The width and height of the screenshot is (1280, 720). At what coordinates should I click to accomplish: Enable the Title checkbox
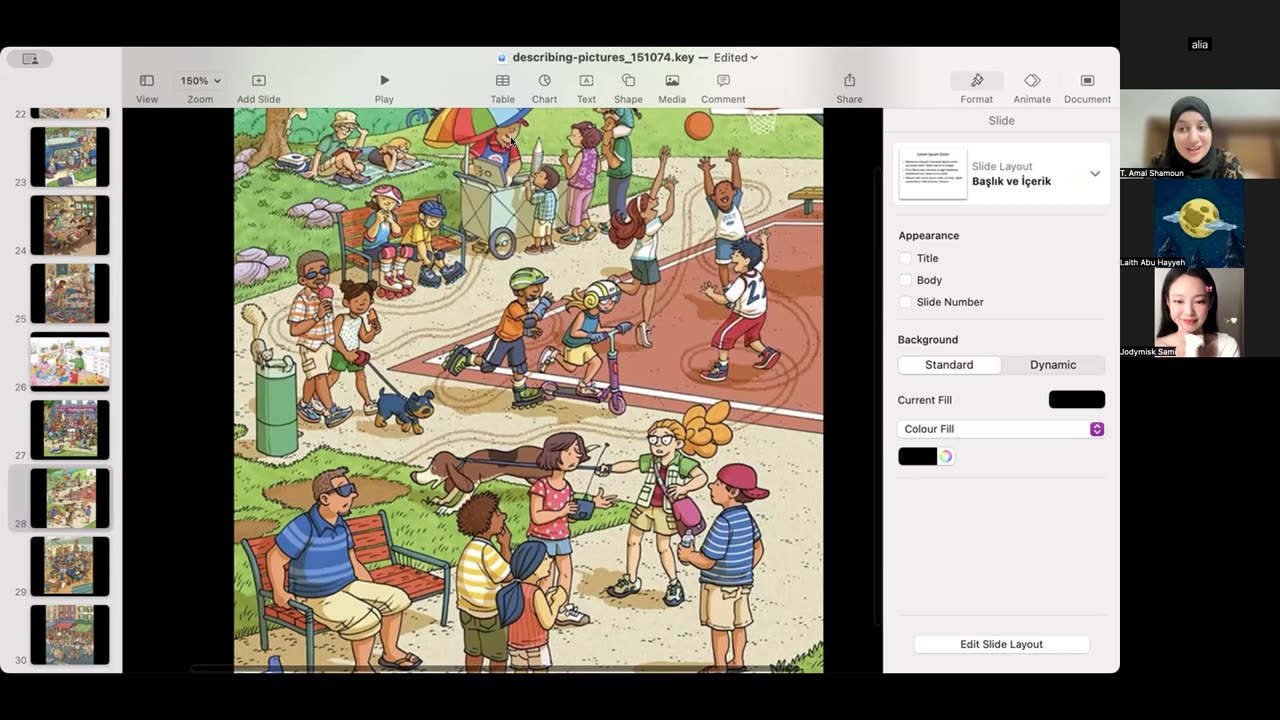point(906,258)
